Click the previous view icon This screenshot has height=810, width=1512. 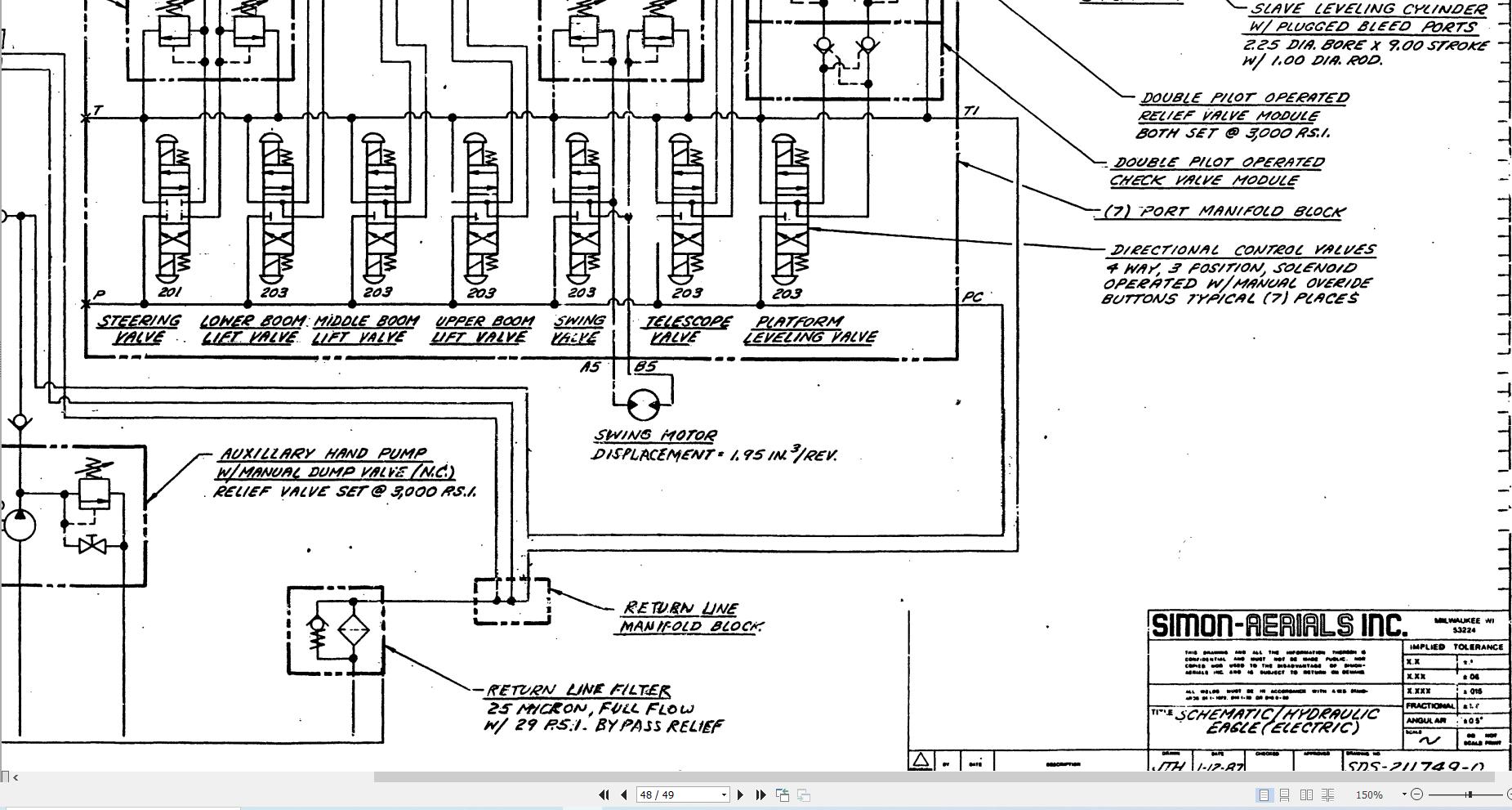coord(783,794)
